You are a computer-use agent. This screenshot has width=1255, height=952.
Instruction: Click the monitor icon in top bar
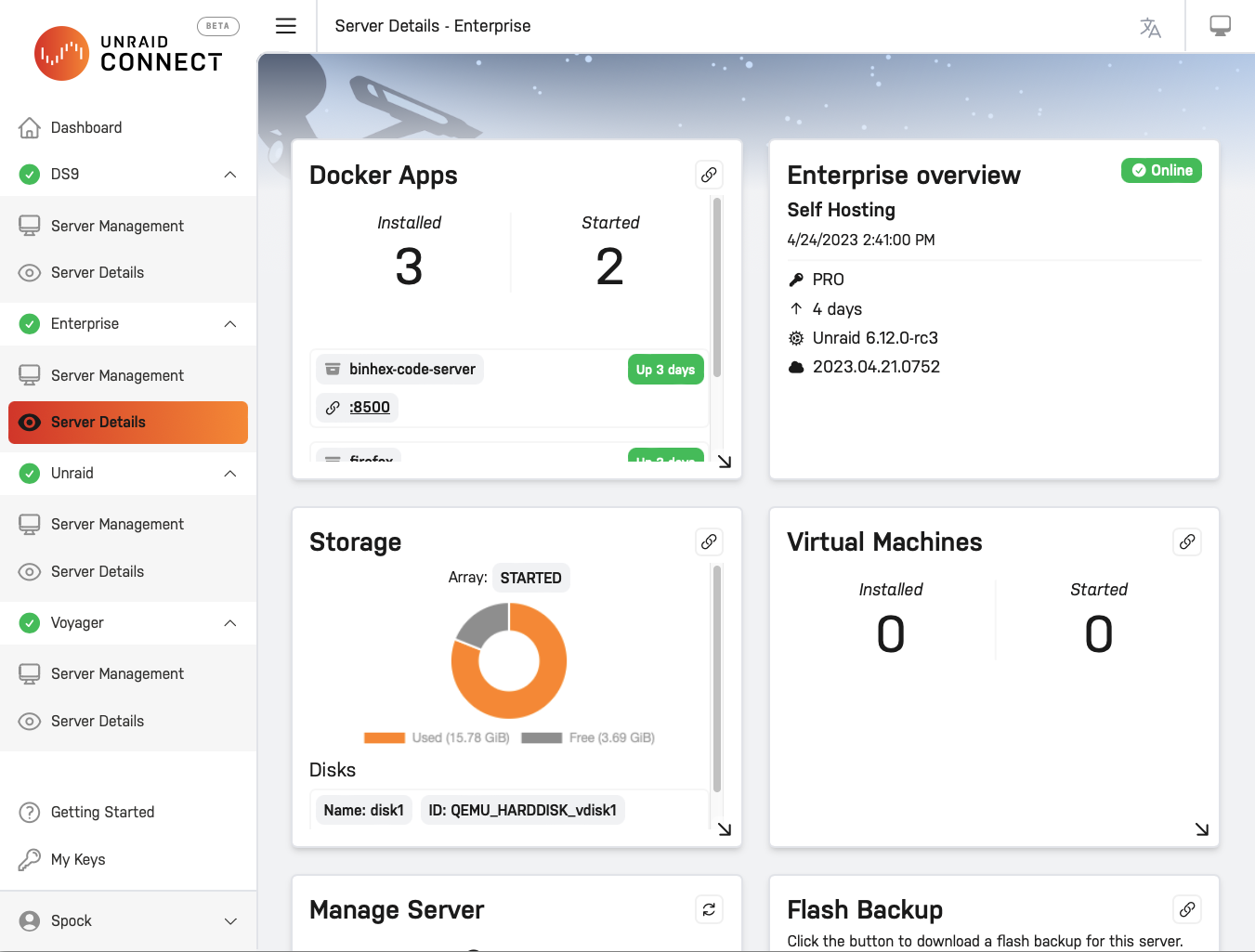pos(1221,26)
